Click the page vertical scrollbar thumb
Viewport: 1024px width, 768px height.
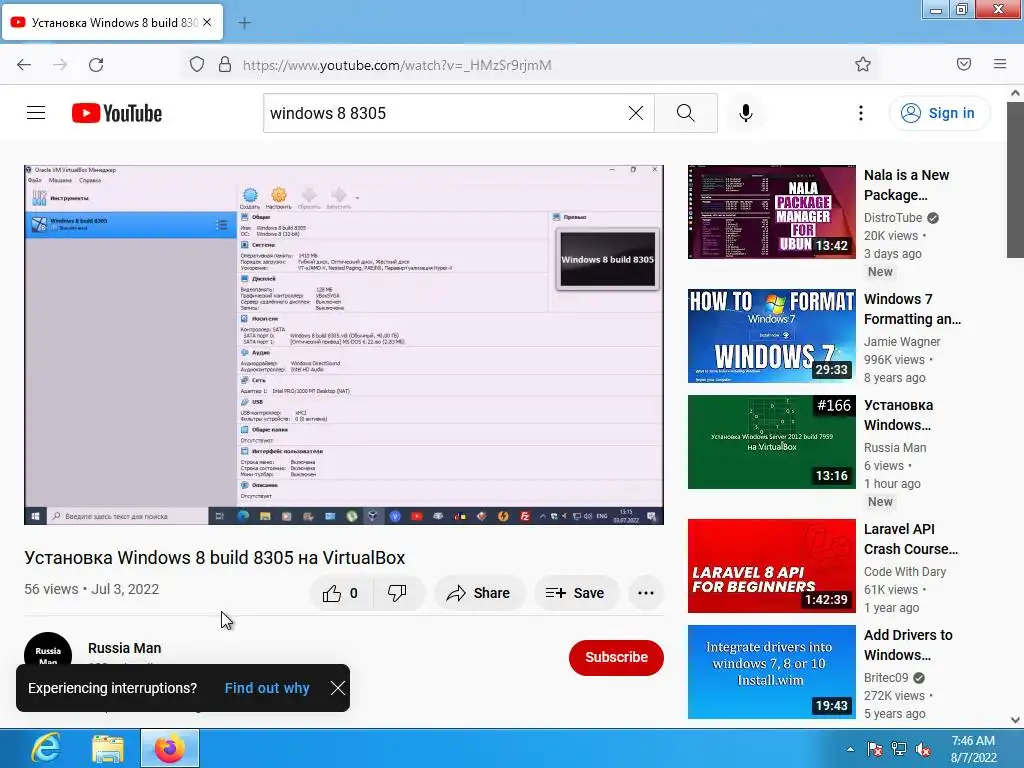pyautogui.click(x=1016, y=180)
